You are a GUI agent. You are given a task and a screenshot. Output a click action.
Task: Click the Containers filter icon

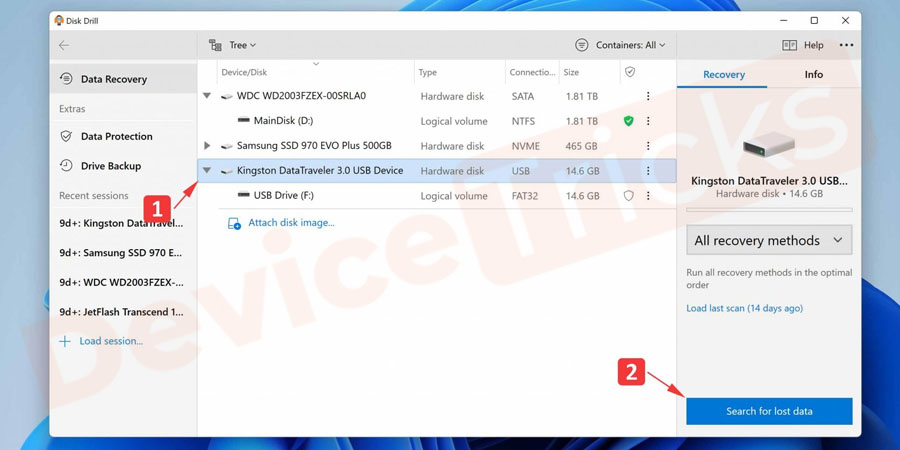(x=581, y=45)
